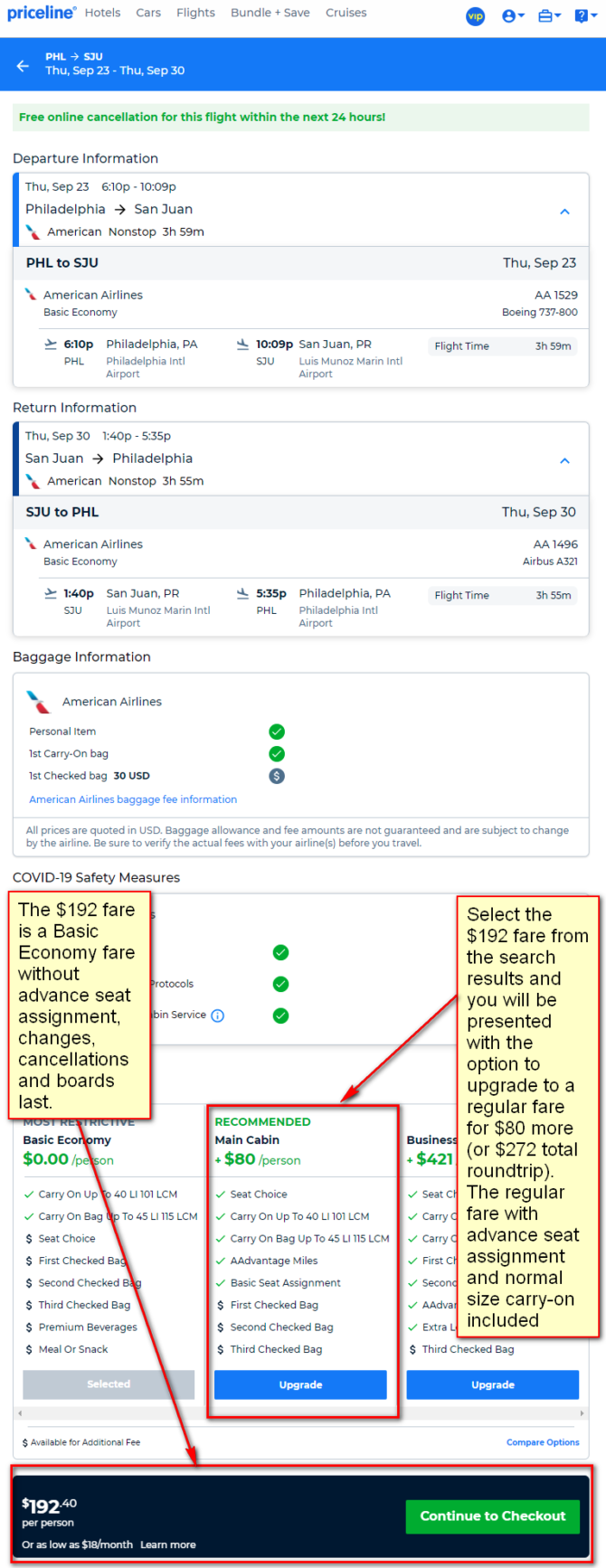This screenshot has width=606, height=1568.
Task: Open the Hotels tab
Action: pyautogui.click(x=102, y=13)
